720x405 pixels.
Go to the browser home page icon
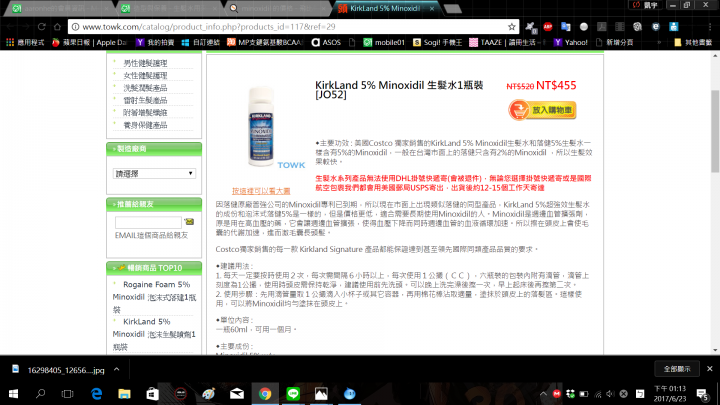click(57, 27)
